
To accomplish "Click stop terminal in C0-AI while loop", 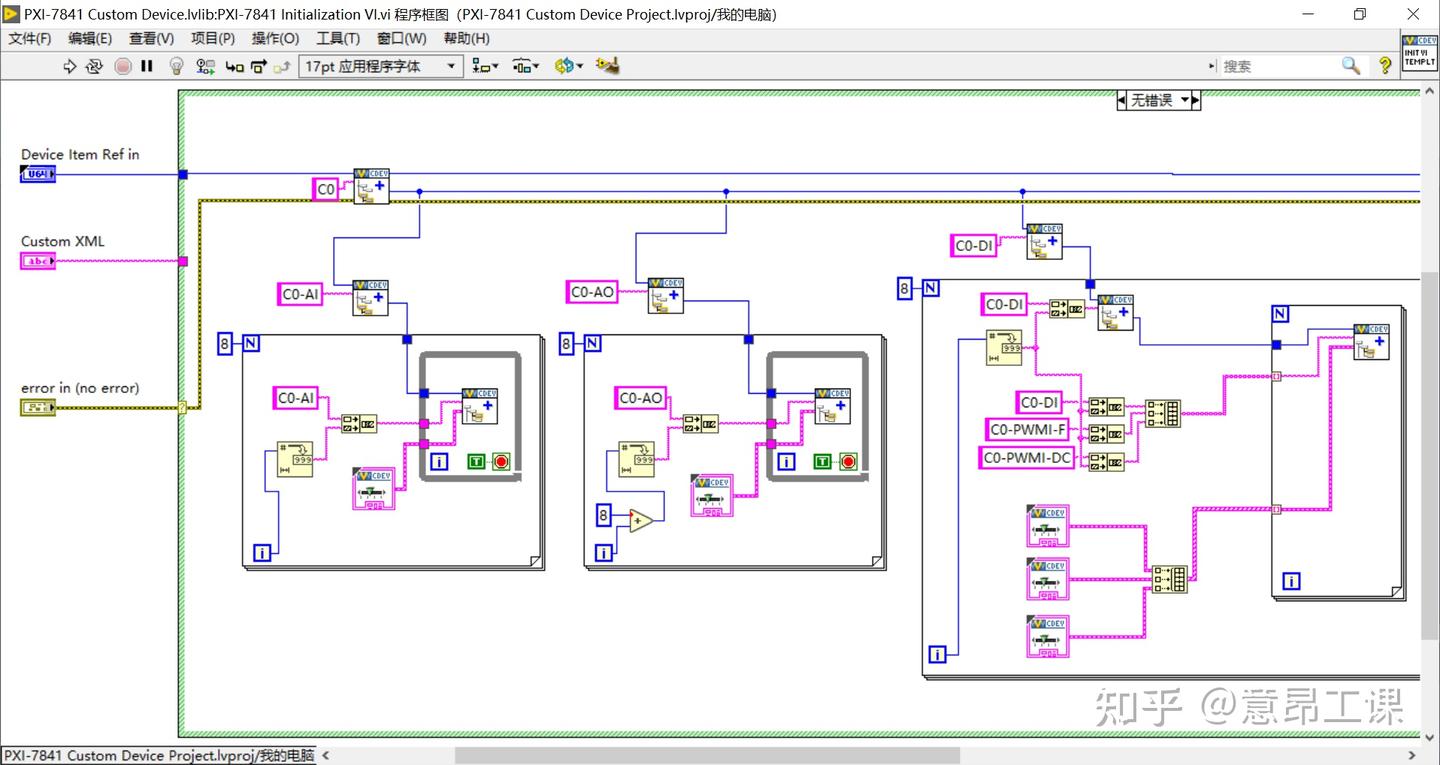I will [501, 461].
